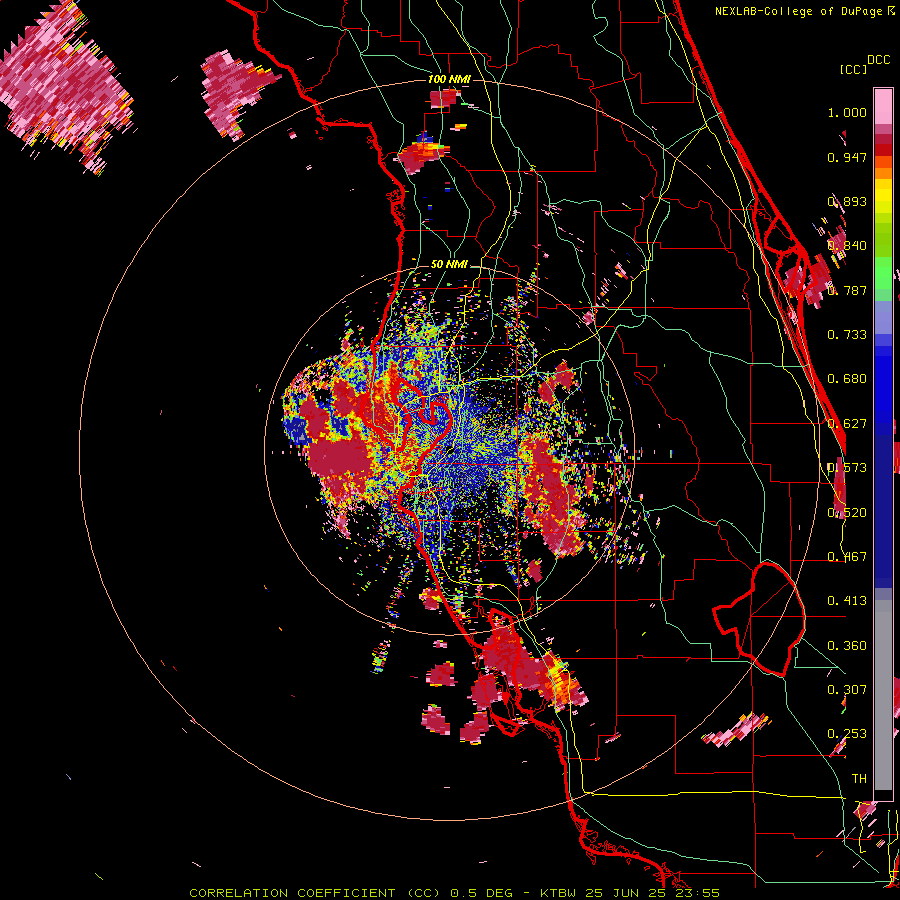Screen dimensions: 900x900
Task: Click the 100 NMI range ring label
Action: pyautogui.click(x=449, y=79)
